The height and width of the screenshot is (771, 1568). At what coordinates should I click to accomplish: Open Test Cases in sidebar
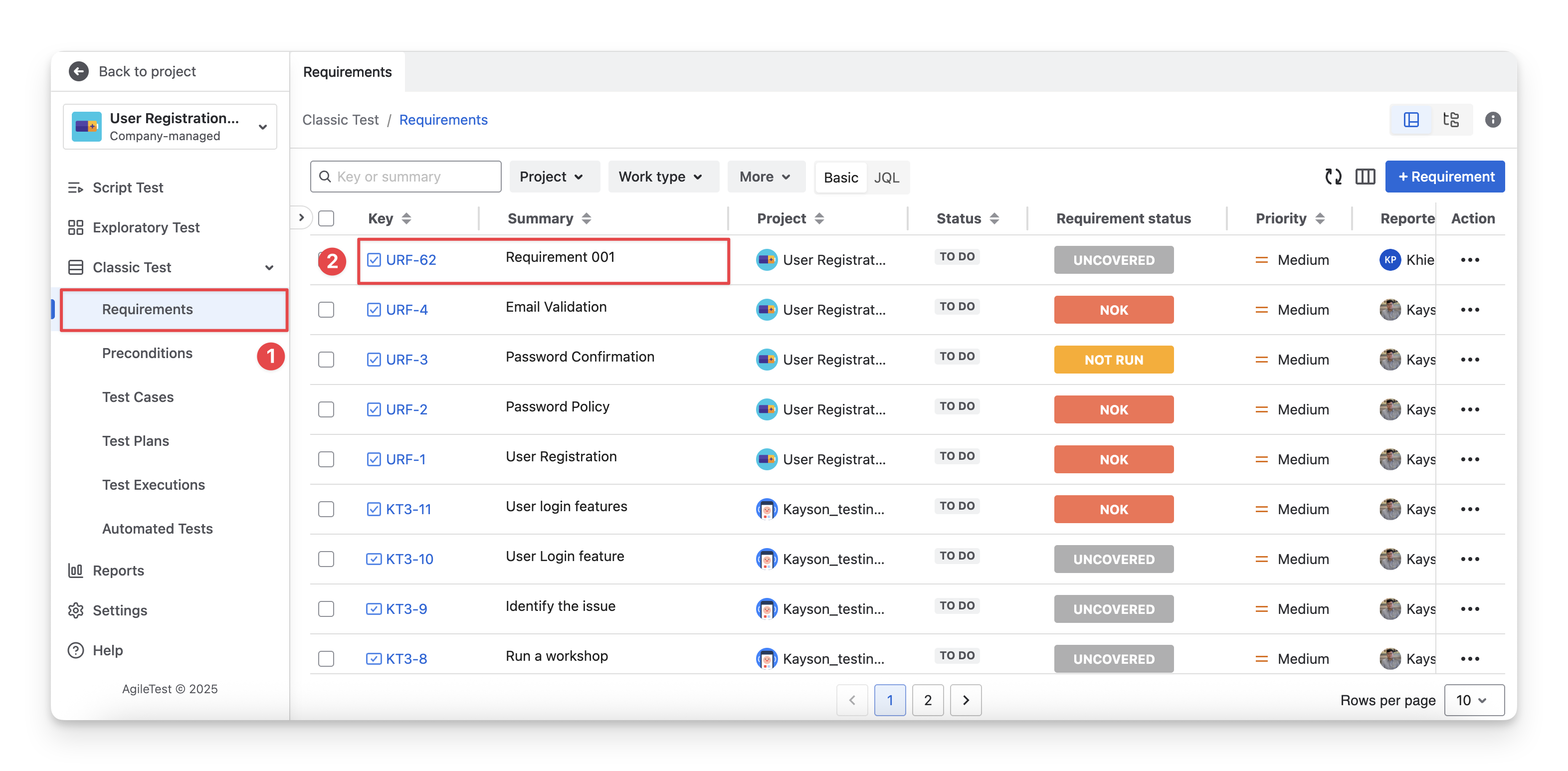tap(138, 397)
